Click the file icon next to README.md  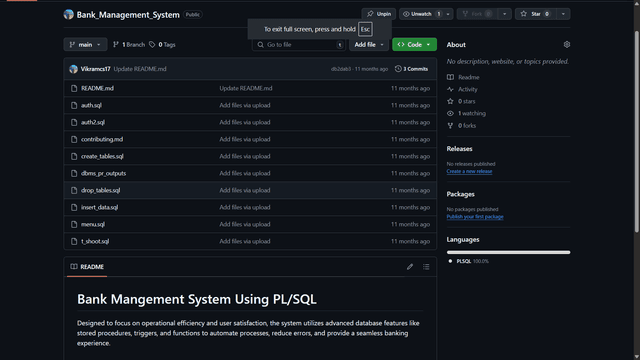point(74,88)
